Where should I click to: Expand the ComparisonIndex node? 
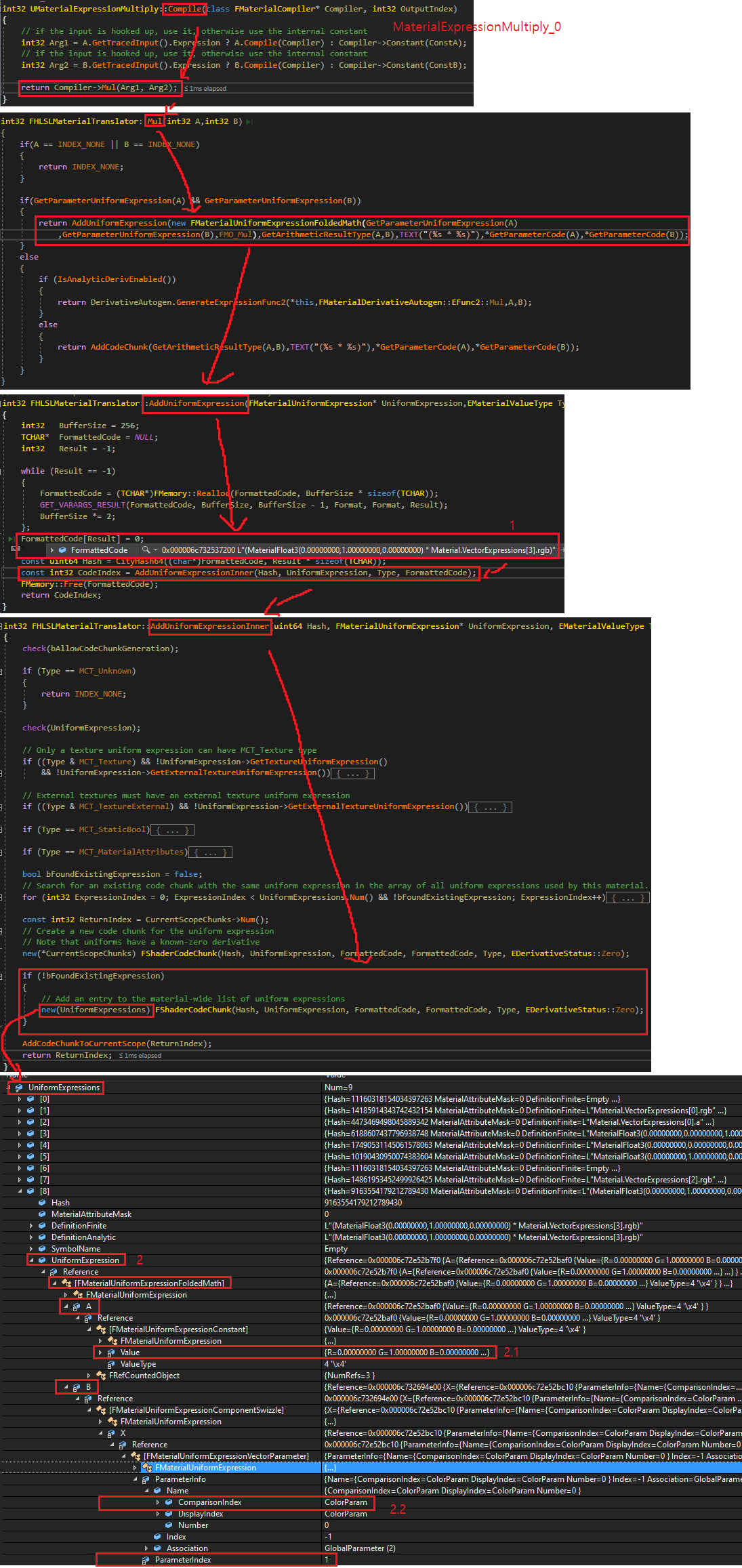(x=158, y=1502)
